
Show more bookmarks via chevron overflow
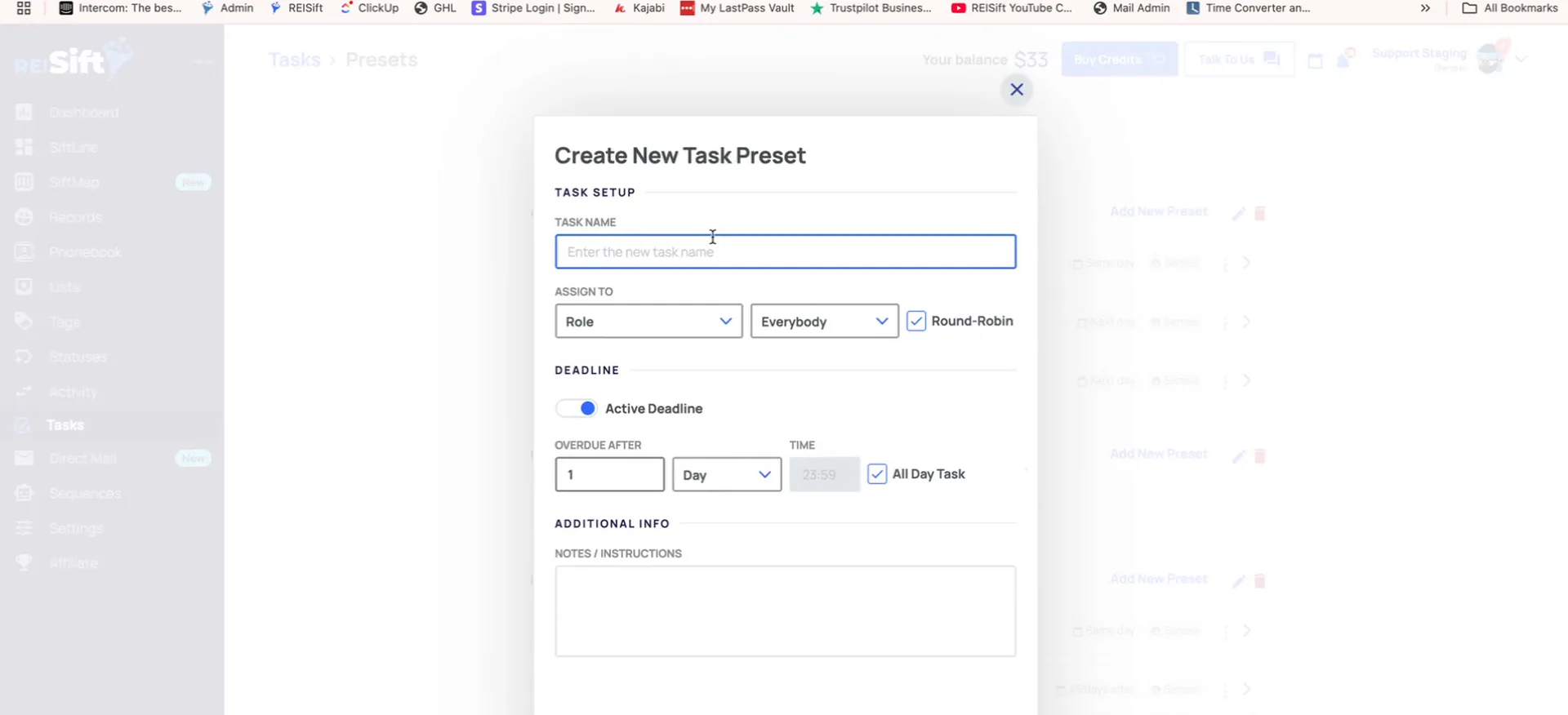click(1425, 8)
